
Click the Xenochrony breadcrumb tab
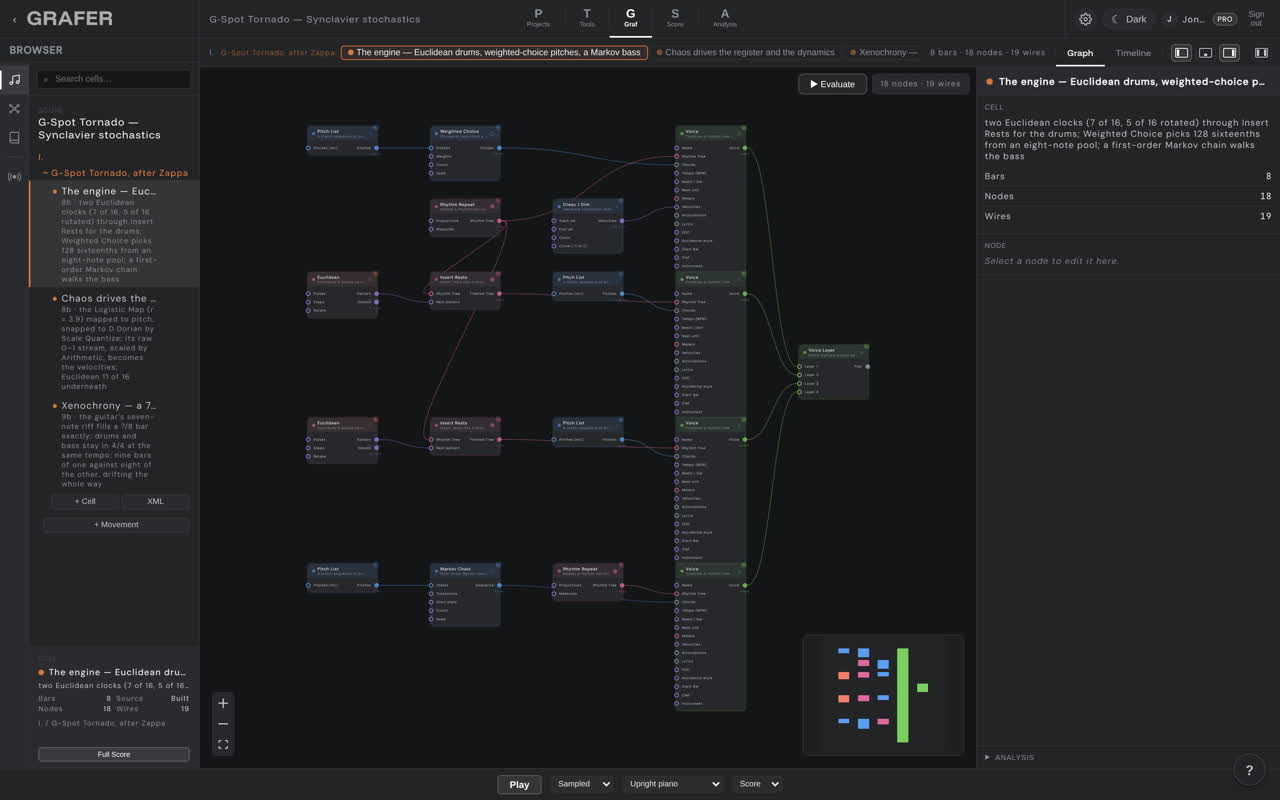point(884,53)
